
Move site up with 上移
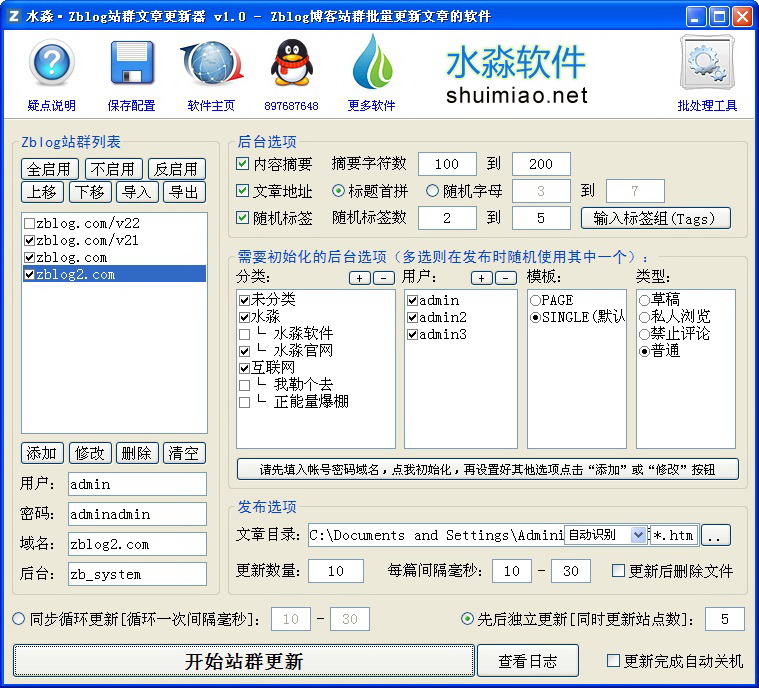point(42,192)
